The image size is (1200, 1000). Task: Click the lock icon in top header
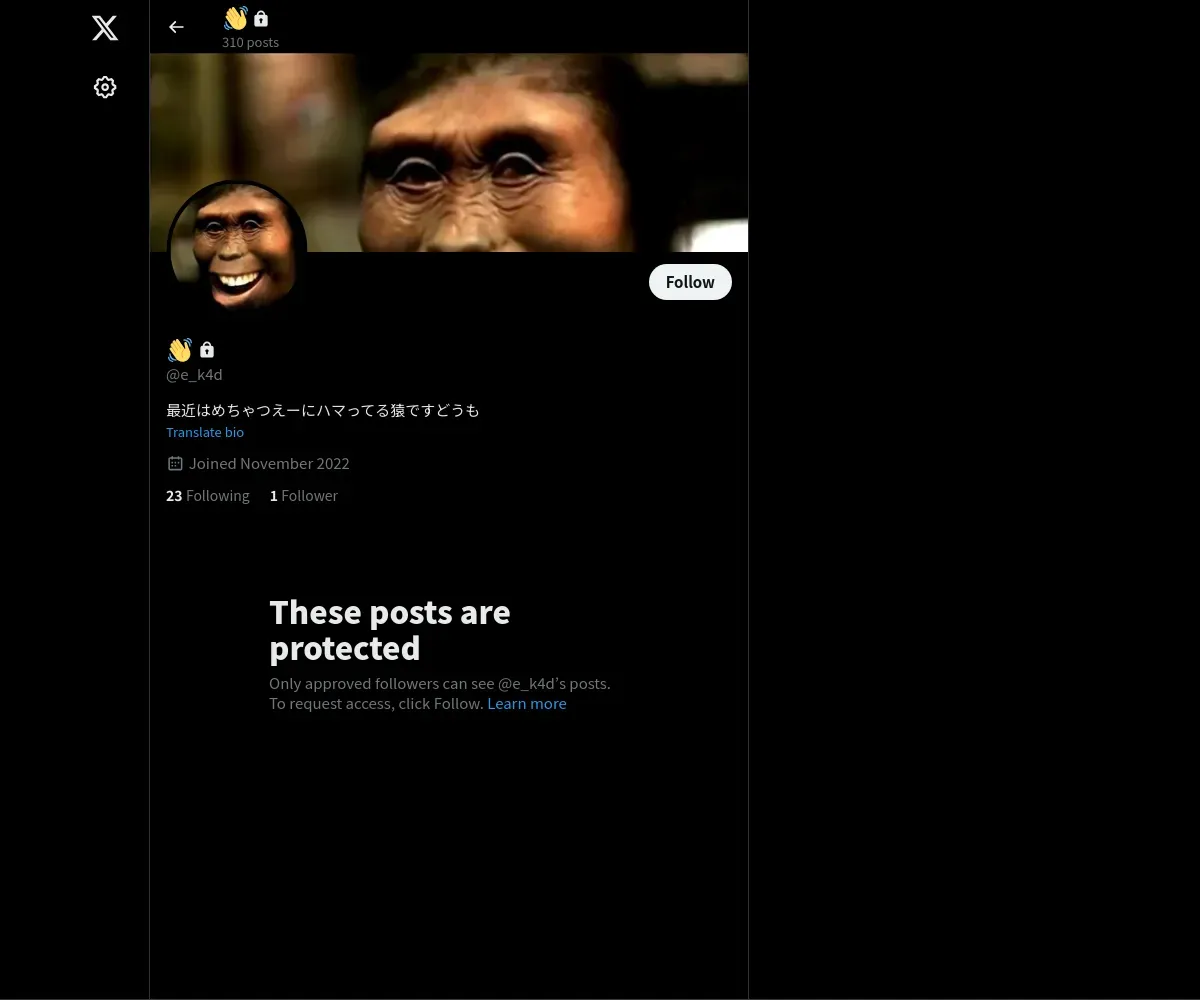click(x=261, y=18)
